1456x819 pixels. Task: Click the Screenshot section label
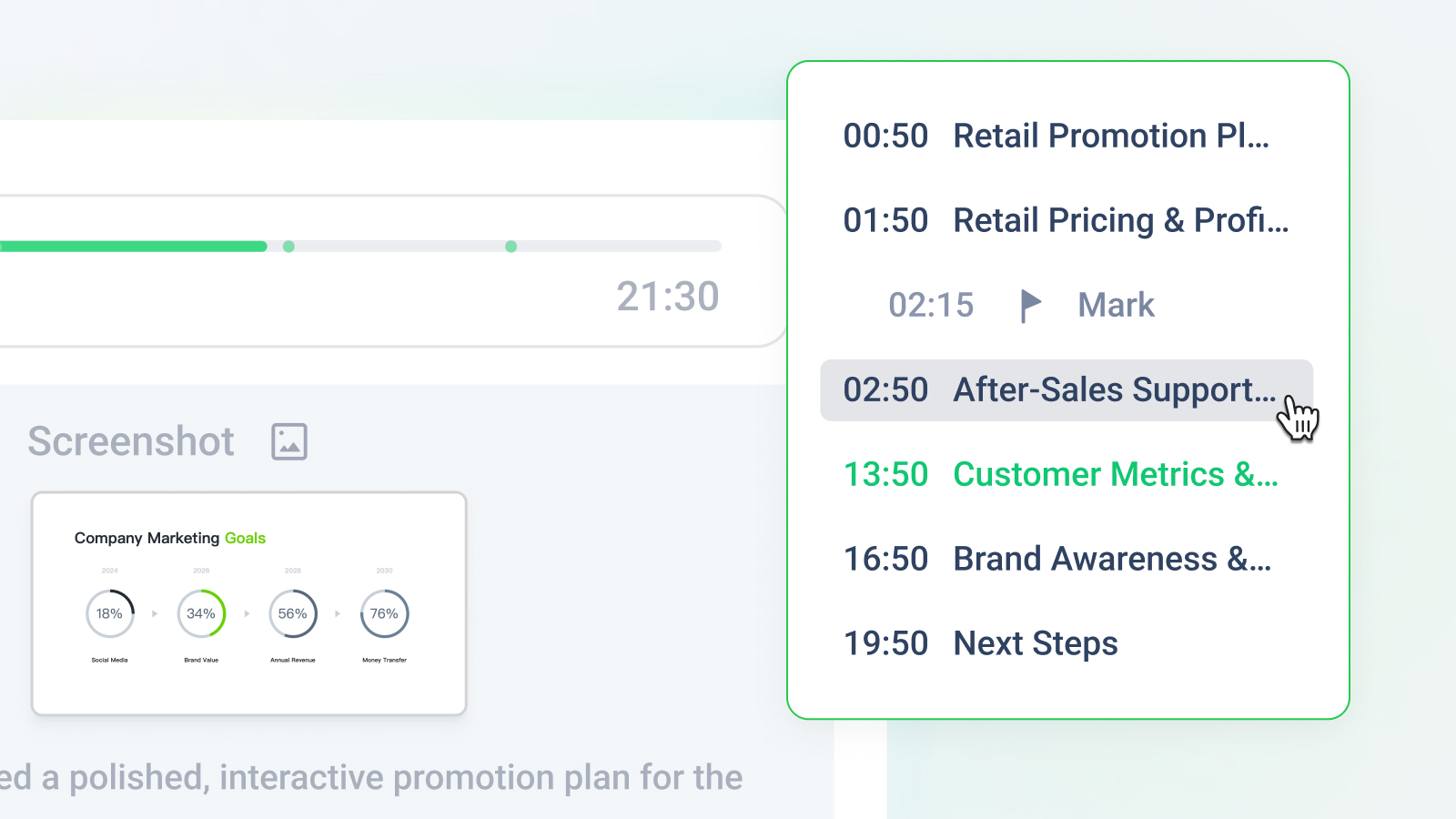pos(131,441)
